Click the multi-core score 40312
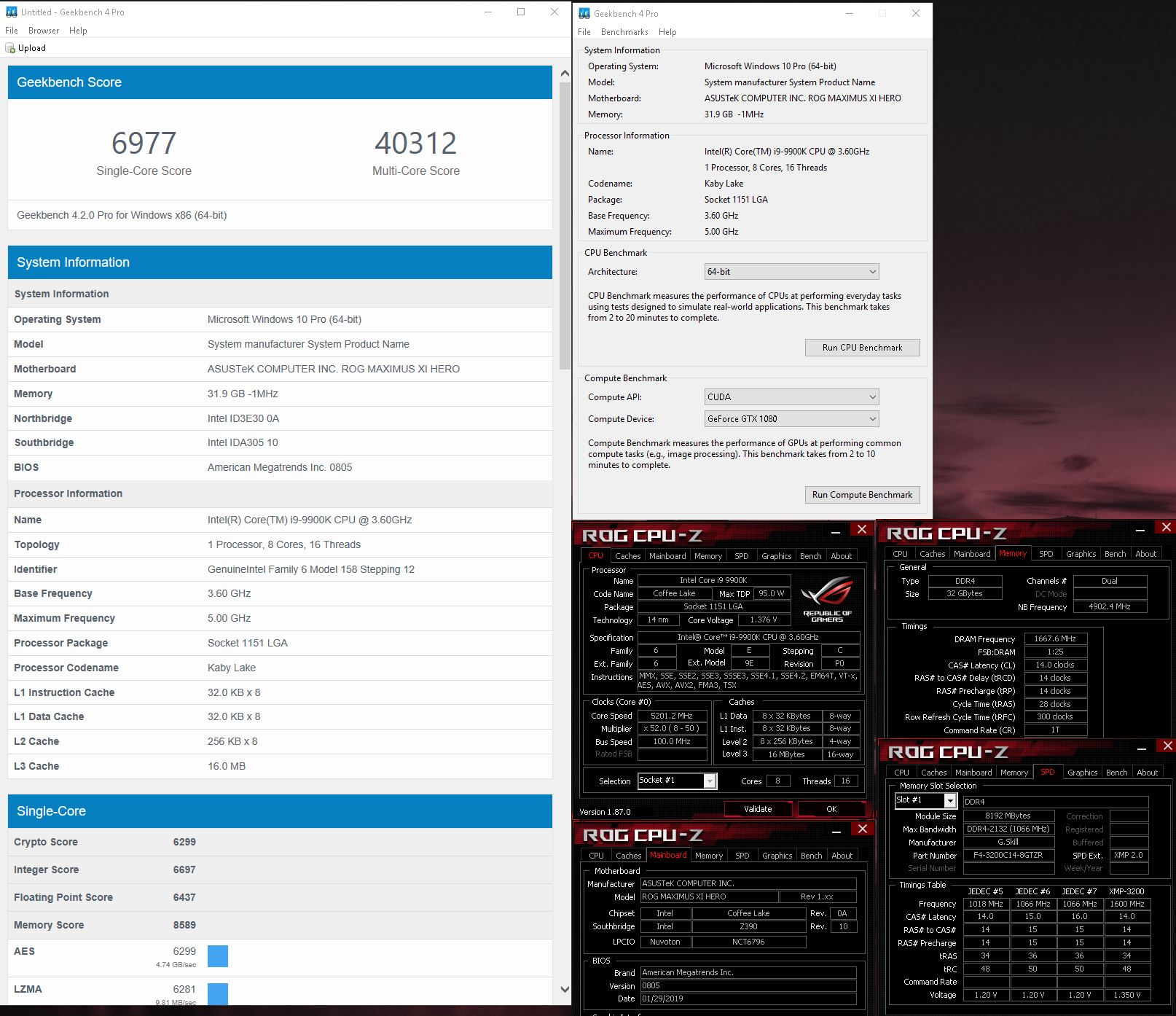 (x=416, y=143)
